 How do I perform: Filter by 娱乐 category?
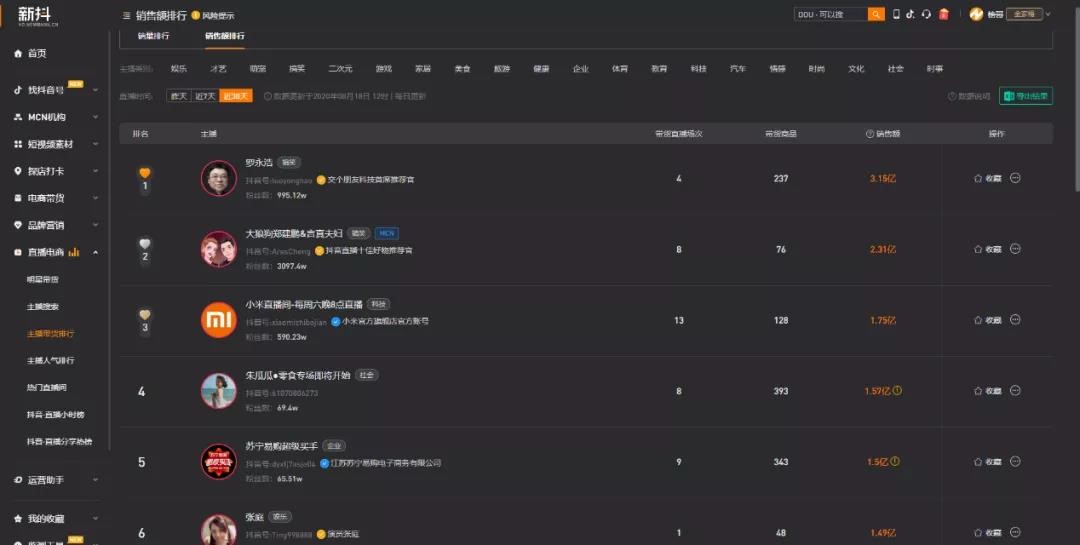click(x=179, y=69)
